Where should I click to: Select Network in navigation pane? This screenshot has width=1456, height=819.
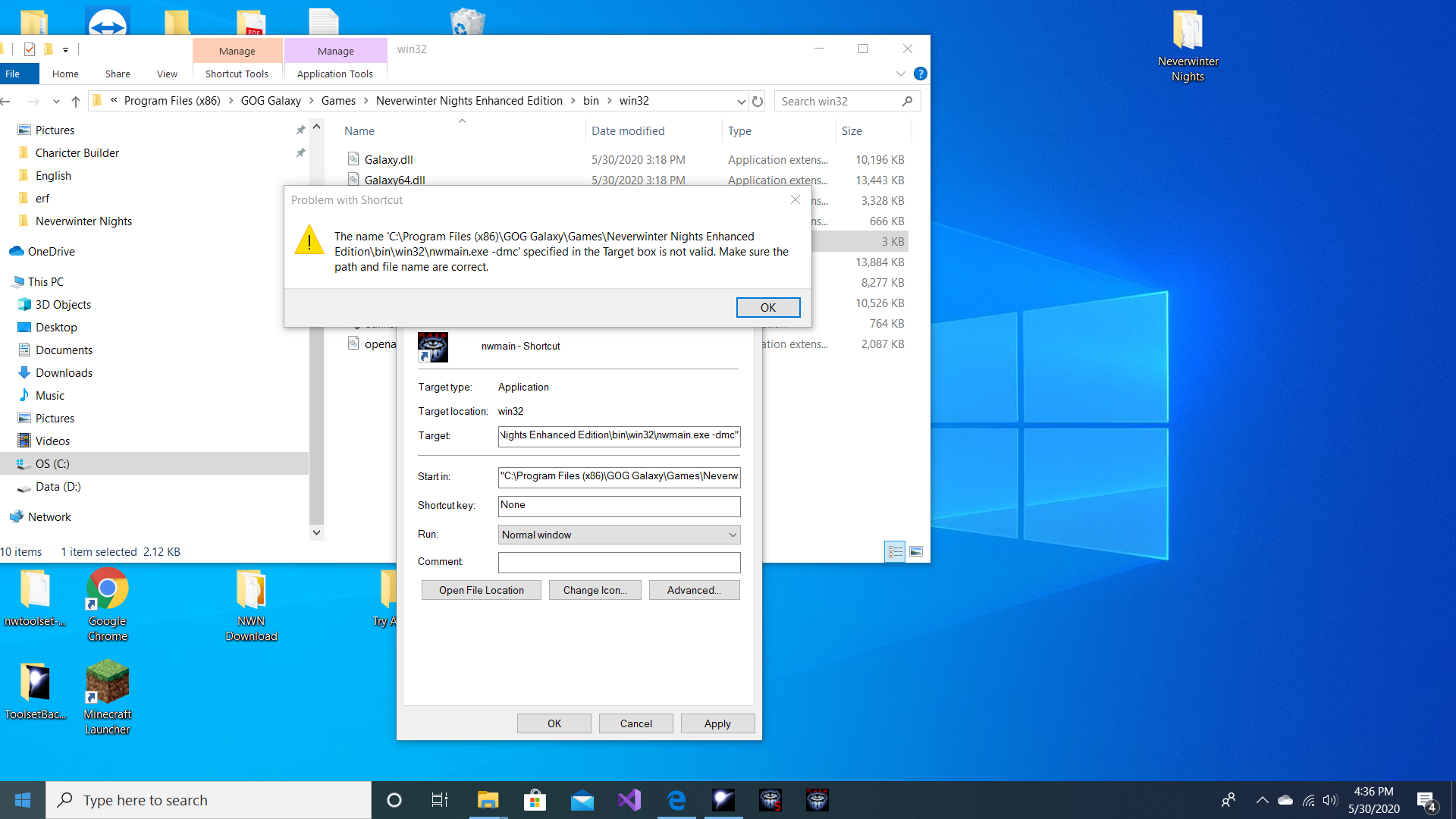click(49, 516)
